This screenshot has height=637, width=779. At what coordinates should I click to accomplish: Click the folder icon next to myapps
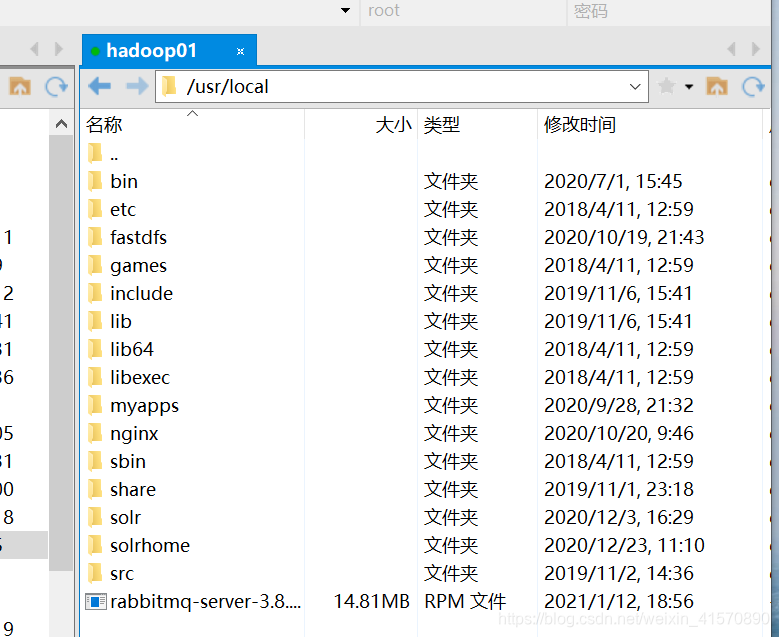[95, 405]
